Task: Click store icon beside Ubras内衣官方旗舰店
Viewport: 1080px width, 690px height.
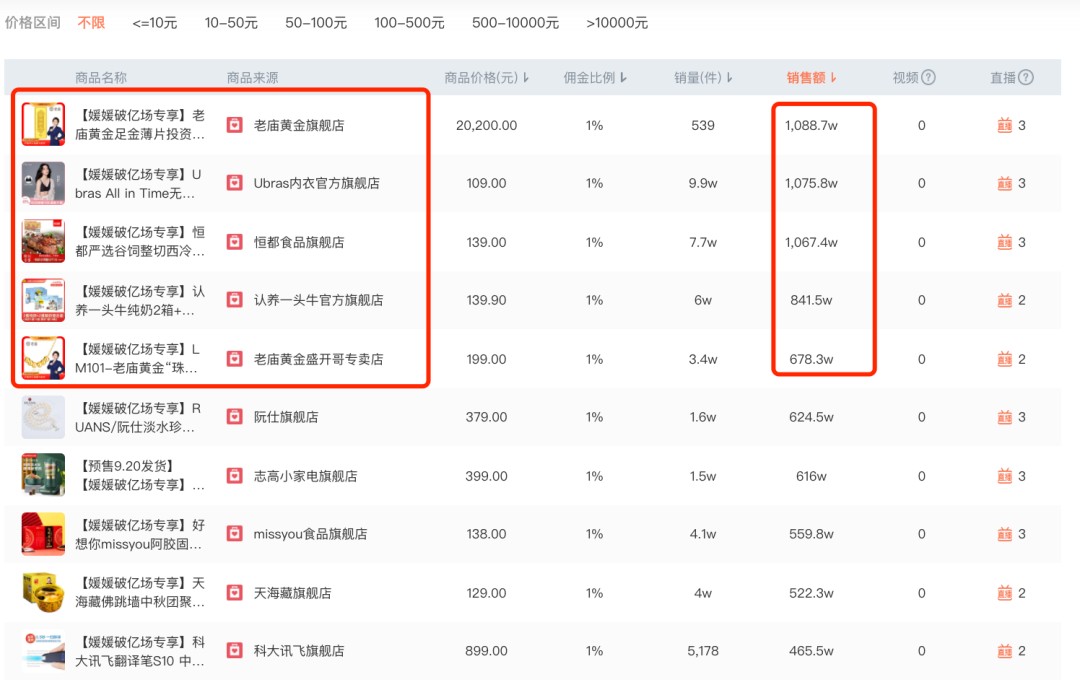Action: pyautogui.click(x=235, y=182)
